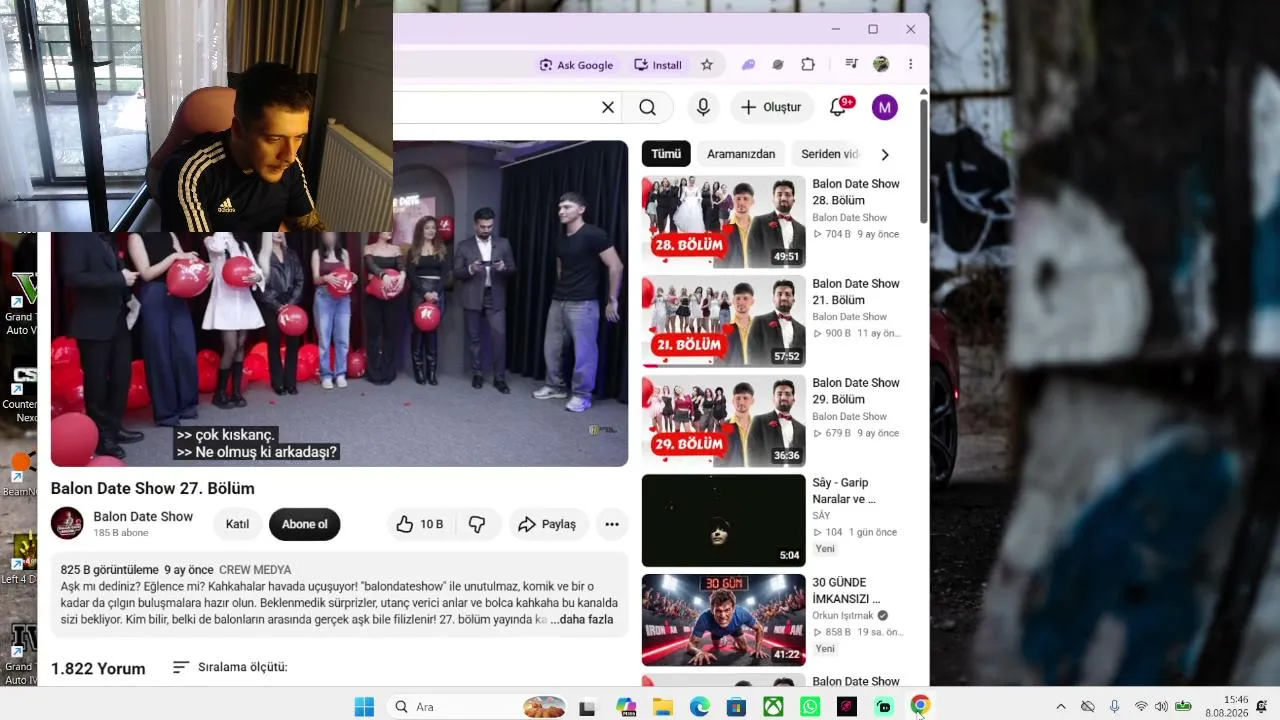Select the Tümü filter chip
The height and width of the screenshot is (720, 1280).
pyautogui.click(x=666, y=154)
